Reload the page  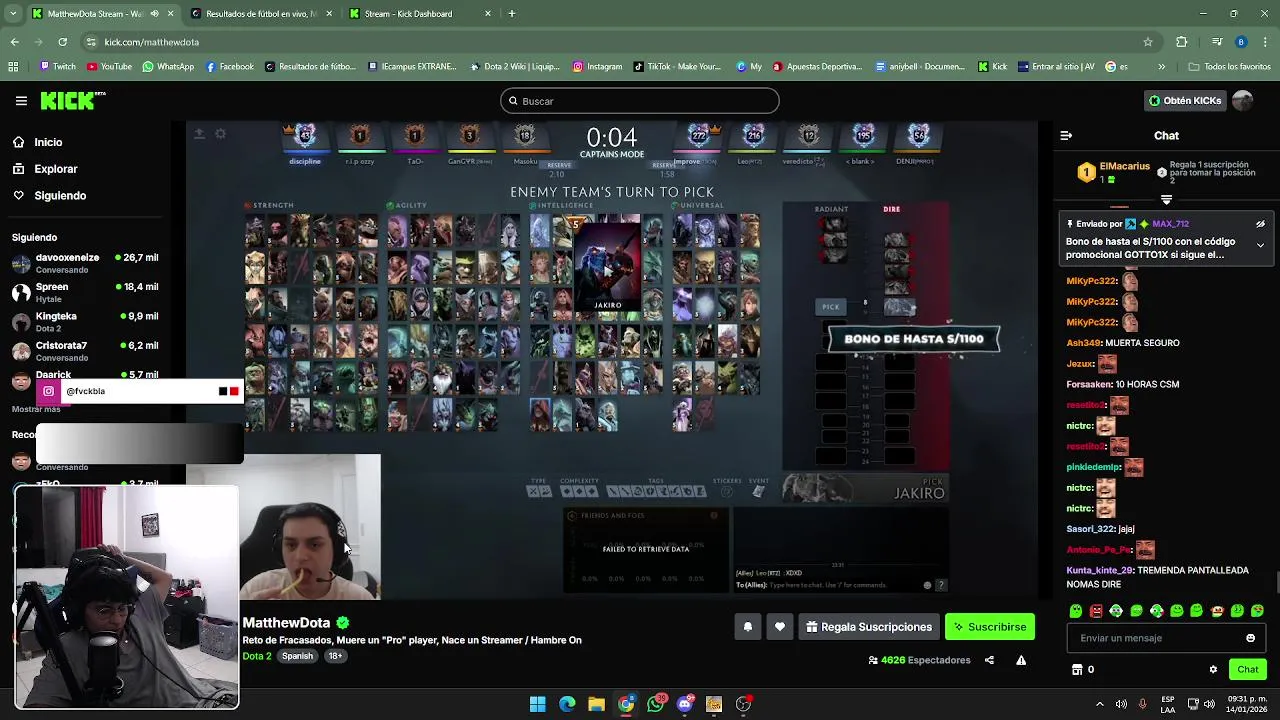point(62,42)
